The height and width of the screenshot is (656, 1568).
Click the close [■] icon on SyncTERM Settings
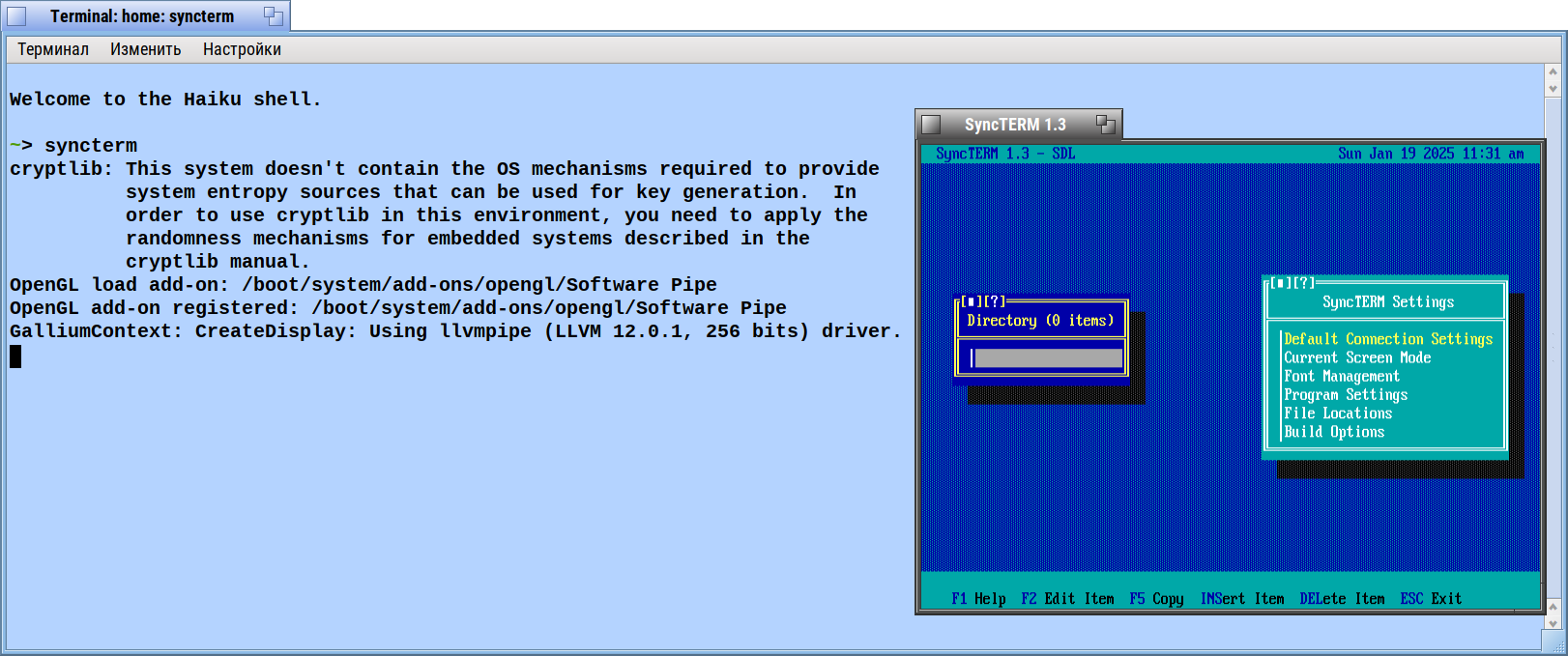(x=1281, y=283)
